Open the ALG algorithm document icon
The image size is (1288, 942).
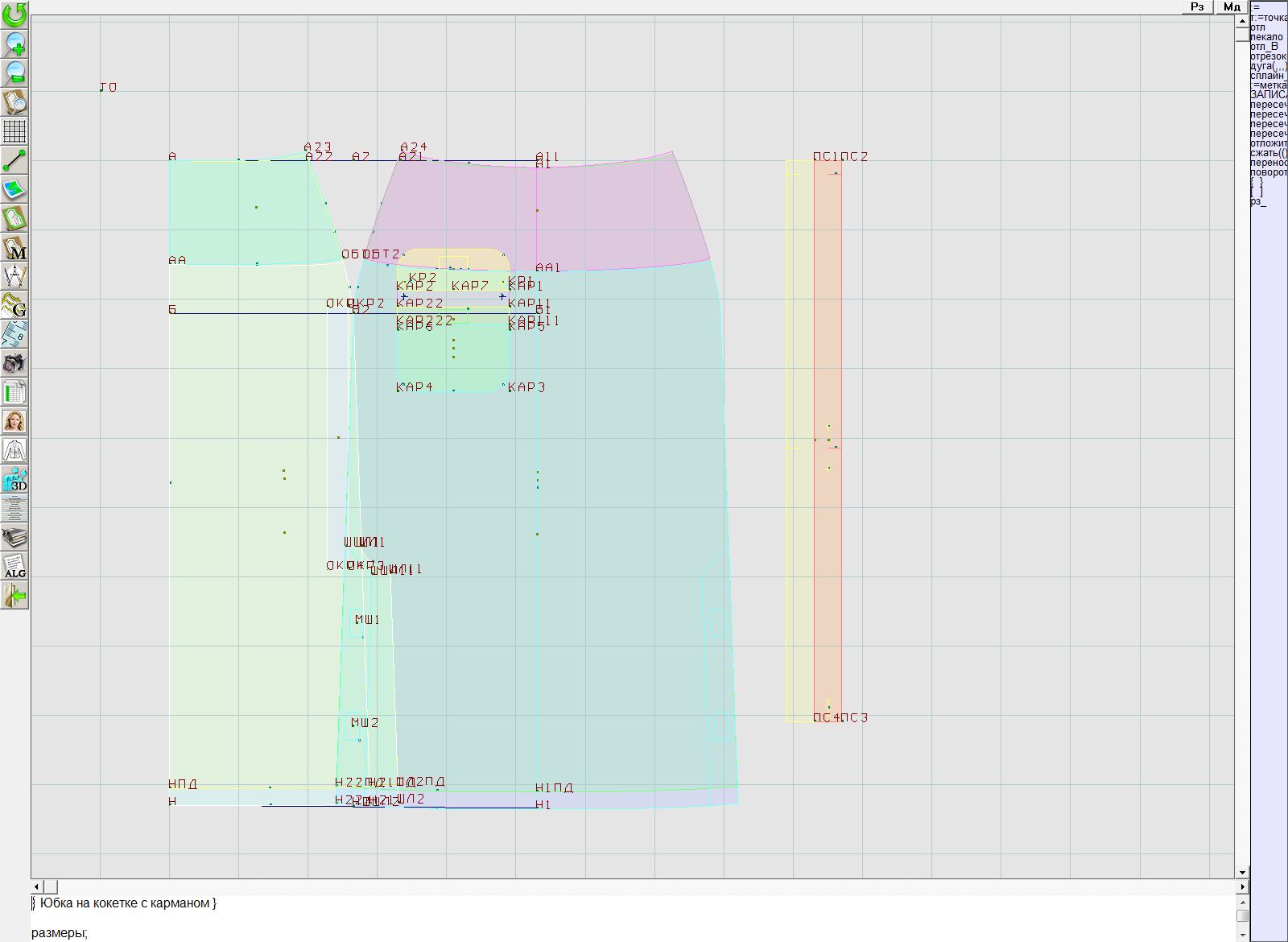pos(14,566)
